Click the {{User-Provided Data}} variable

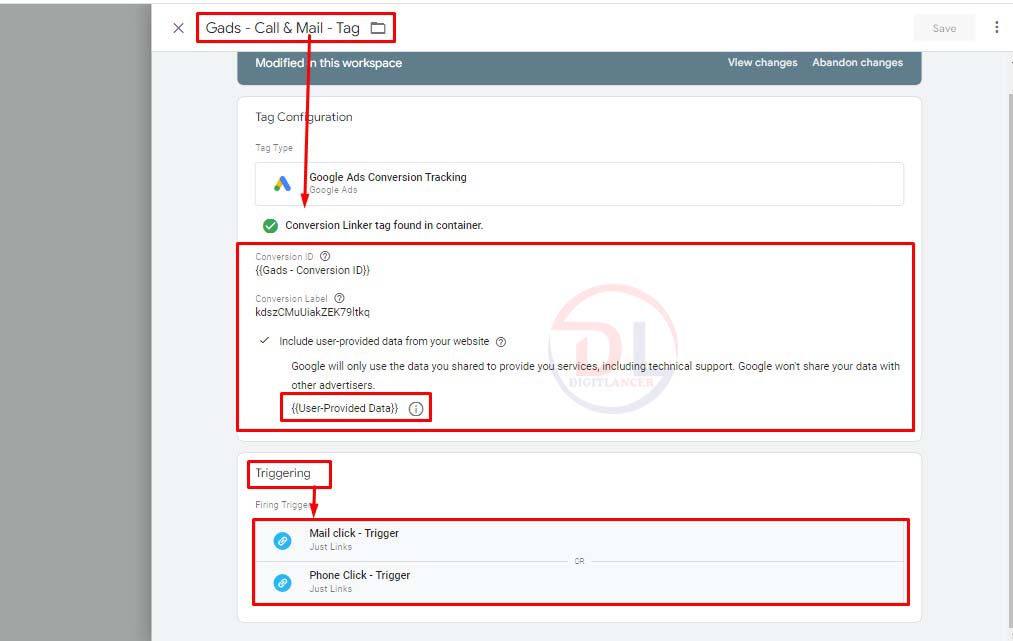coord(344,408)
